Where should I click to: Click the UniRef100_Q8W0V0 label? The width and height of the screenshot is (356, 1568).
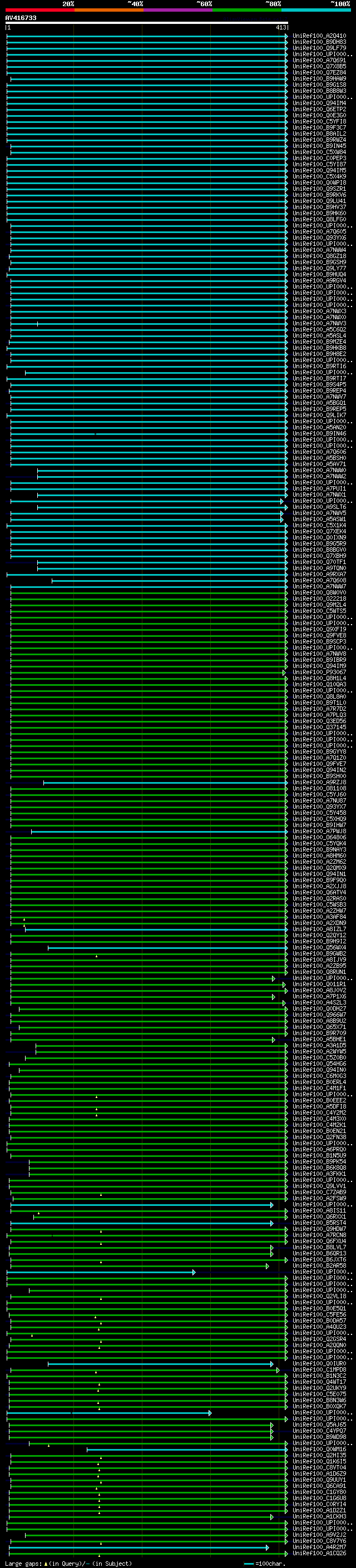pyautogui.click(x=319, y=592)
